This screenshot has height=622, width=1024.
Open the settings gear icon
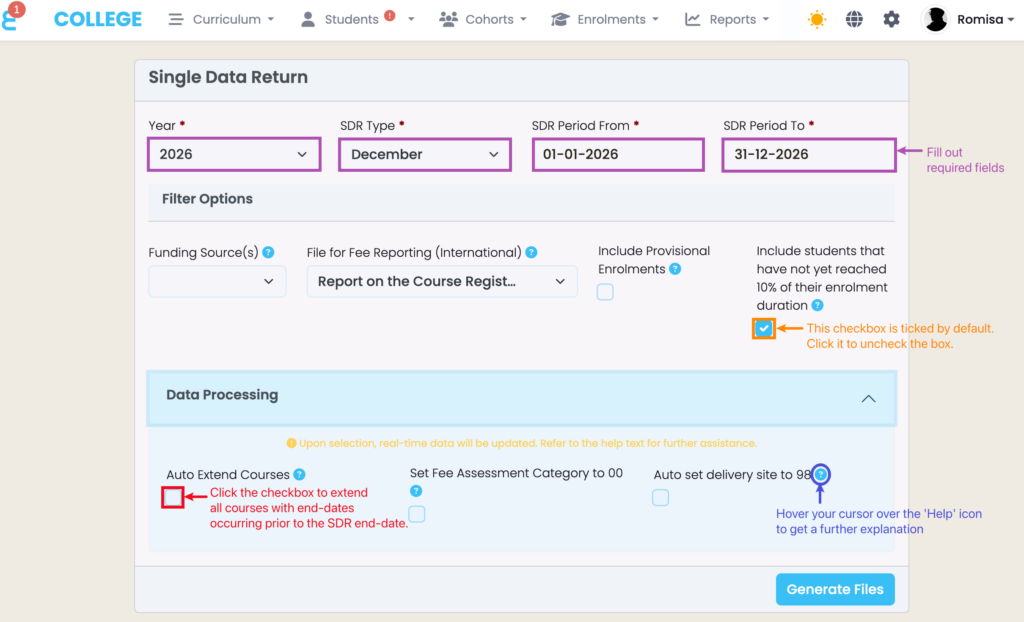pyautogui.click(x=891, y=19)
